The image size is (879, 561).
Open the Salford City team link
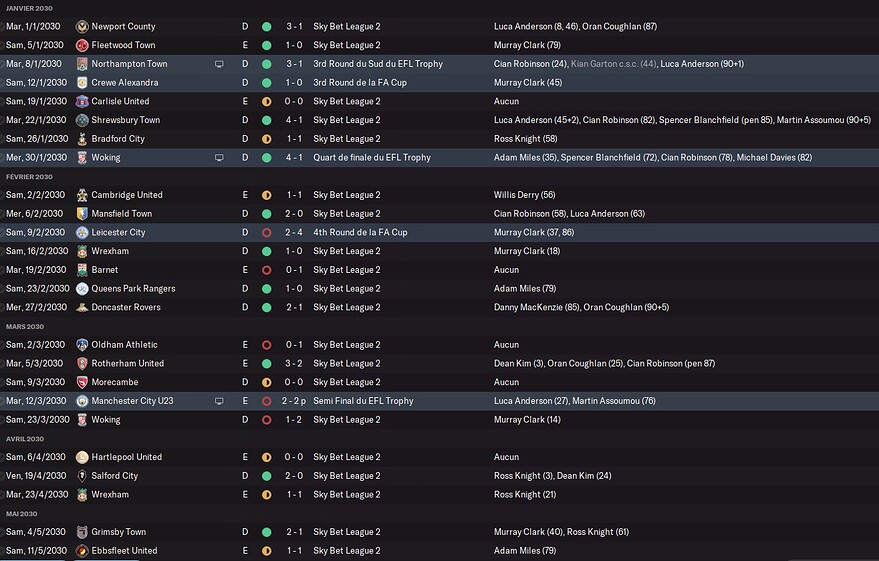(x=114, y=475)
